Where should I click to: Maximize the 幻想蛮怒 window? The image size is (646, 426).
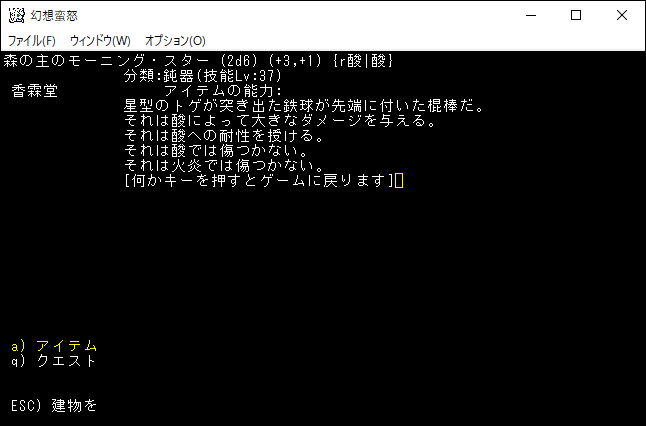coord(576,16)
